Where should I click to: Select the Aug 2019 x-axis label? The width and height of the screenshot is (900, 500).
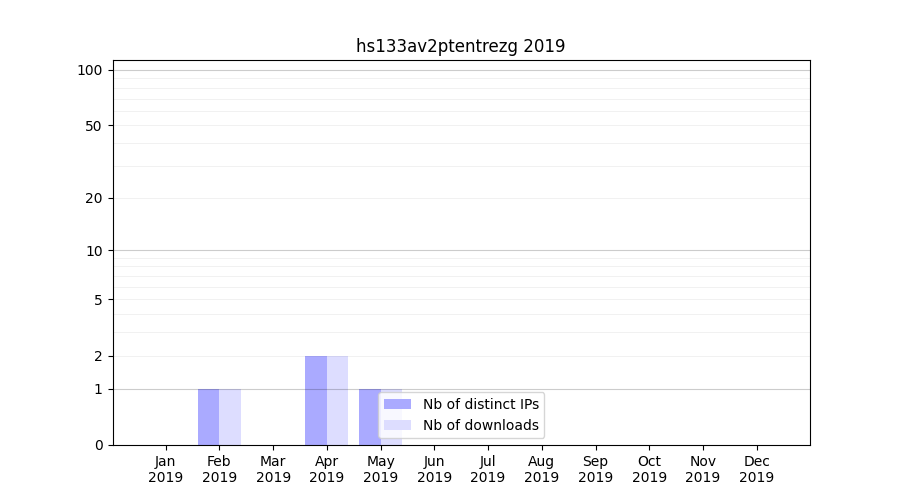pyautogui.click(x=541, y=469)
